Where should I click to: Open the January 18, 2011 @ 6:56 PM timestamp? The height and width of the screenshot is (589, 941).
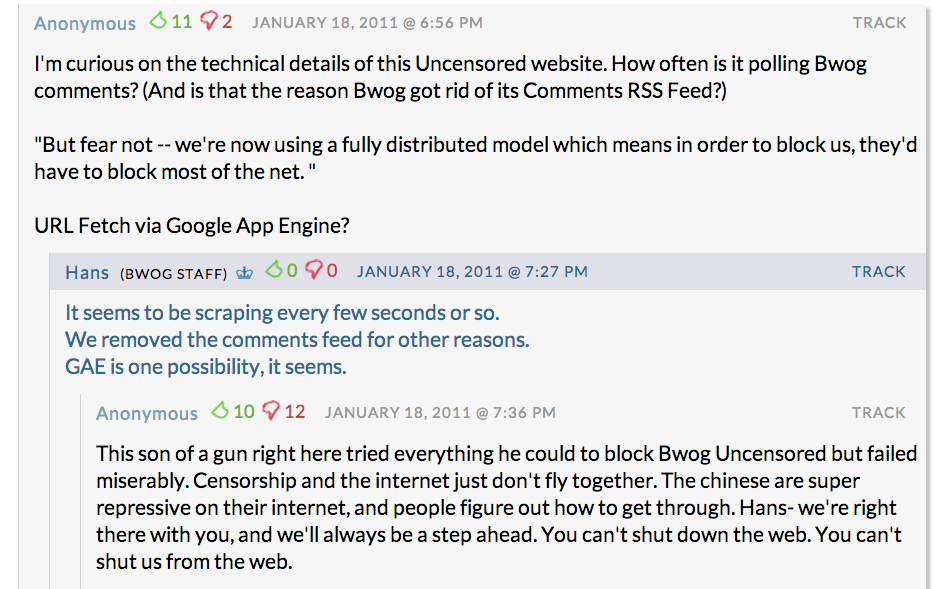click(367, 22)
